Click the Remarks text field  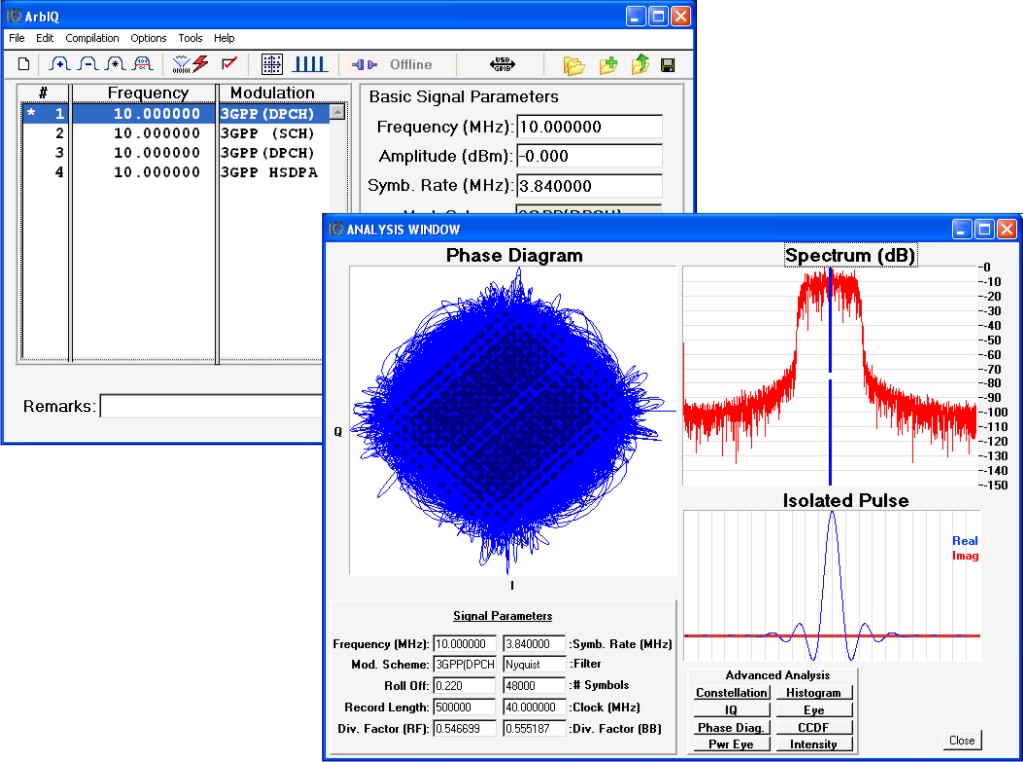tap(210, 406)
